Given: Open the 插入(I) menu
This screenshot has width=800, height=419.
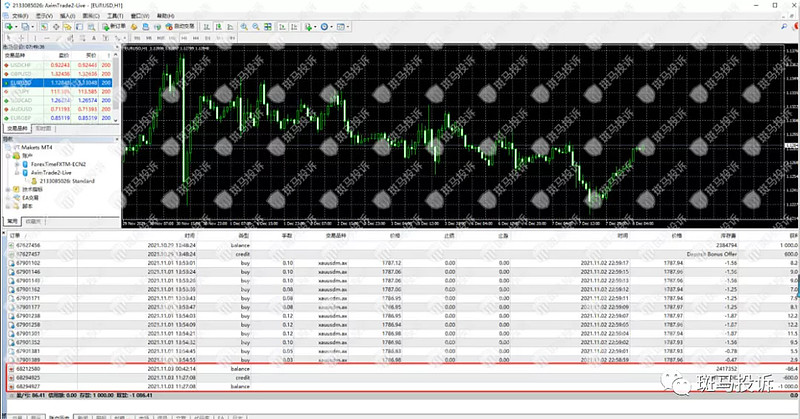Looking at the screenshot, I should (x=67, y=16).
